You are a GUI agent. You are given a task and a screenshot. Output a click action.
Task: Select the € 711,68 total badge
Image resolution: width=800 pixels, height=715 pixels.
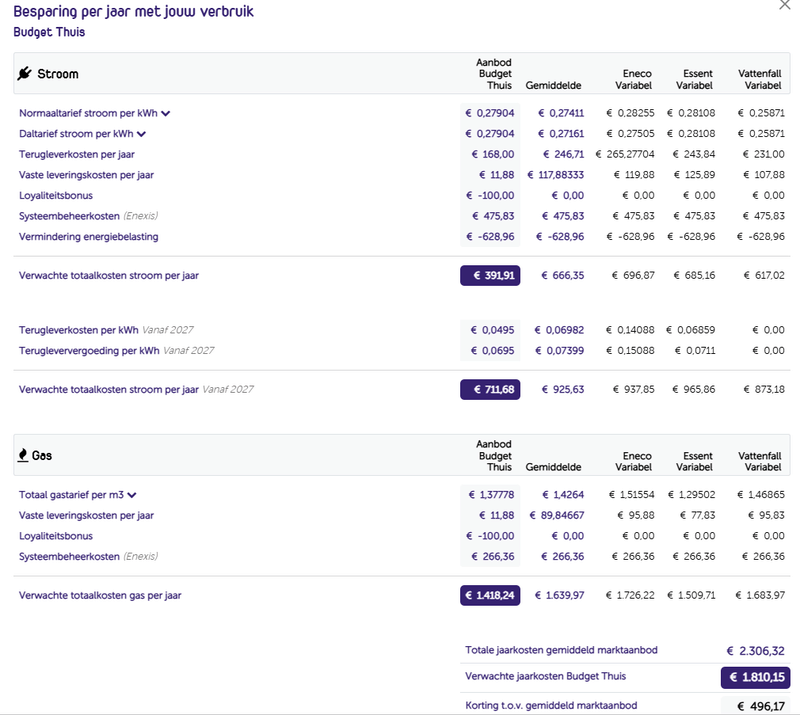490,389
